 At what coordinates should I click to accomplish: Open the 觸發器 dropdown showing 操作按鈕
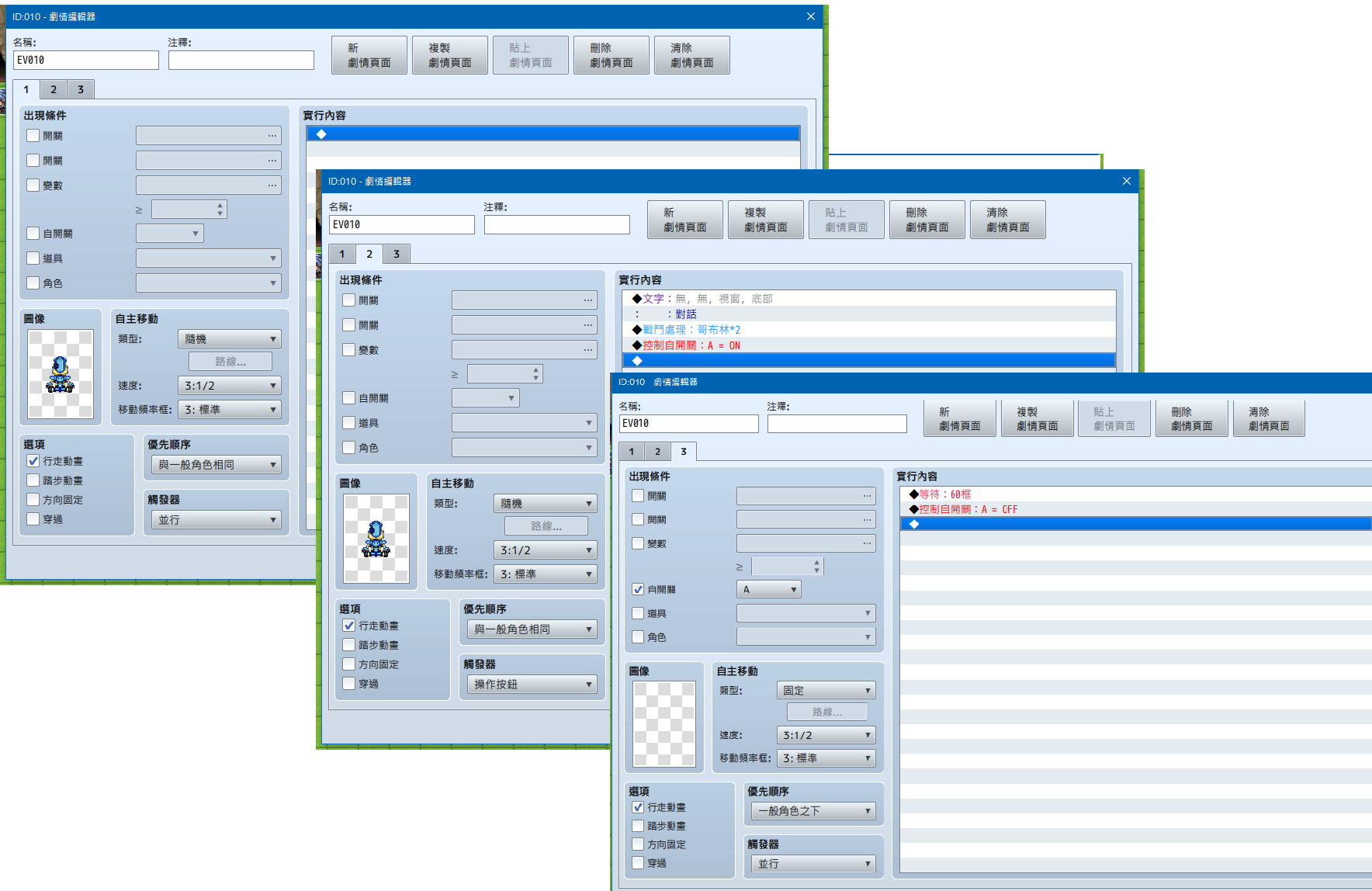click(532, 684)
